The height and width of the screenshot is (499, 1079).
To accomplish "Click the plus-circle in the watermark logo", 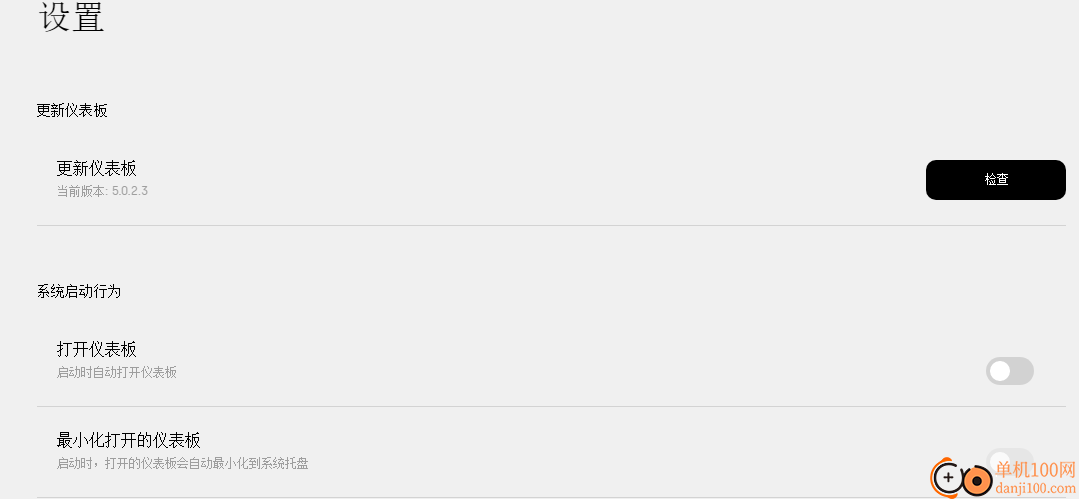I will (x=949, y=477).
